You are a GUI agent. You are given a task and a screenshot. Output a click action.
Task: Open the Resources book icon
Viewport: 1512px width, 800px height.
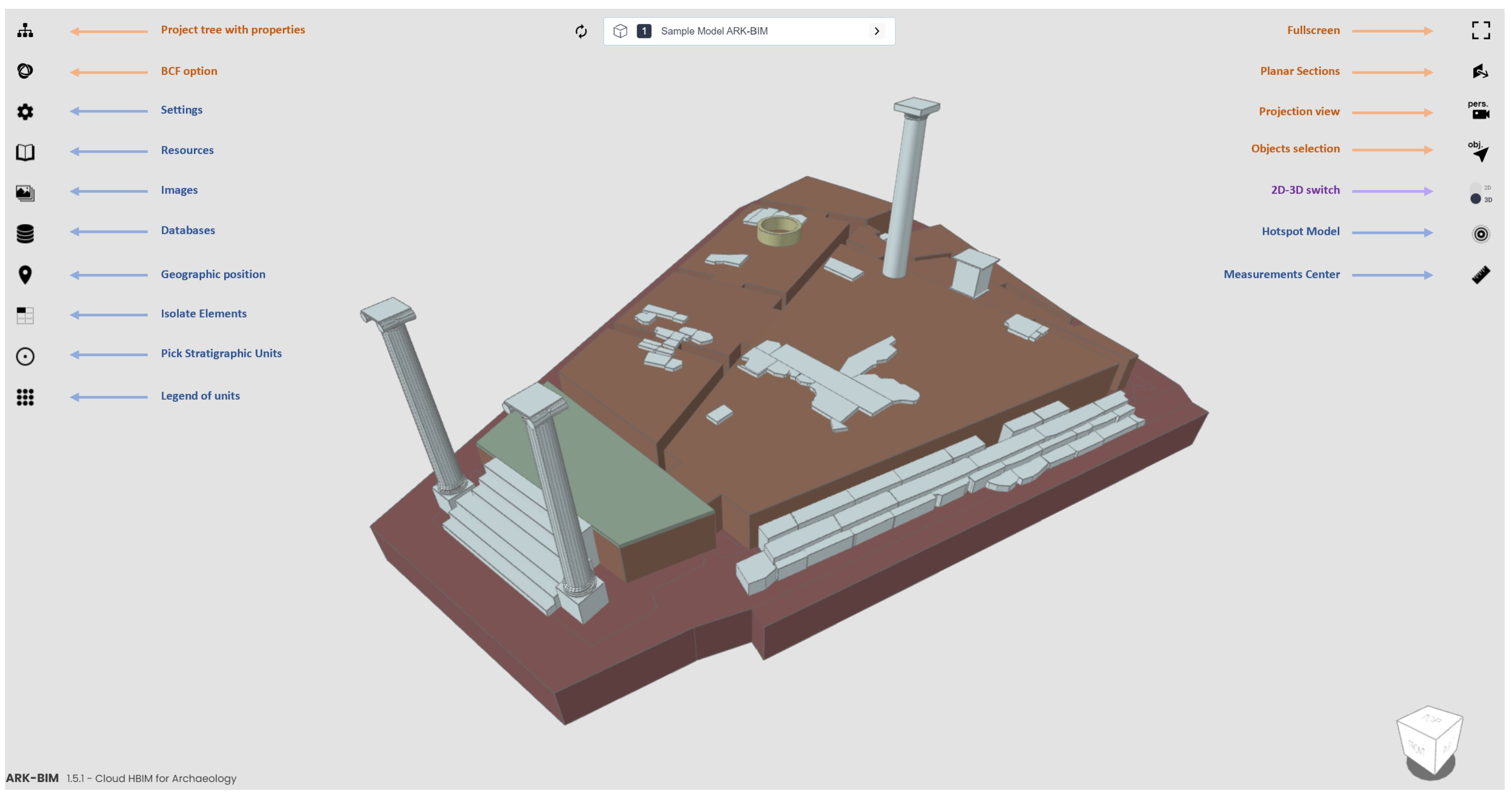25,152
